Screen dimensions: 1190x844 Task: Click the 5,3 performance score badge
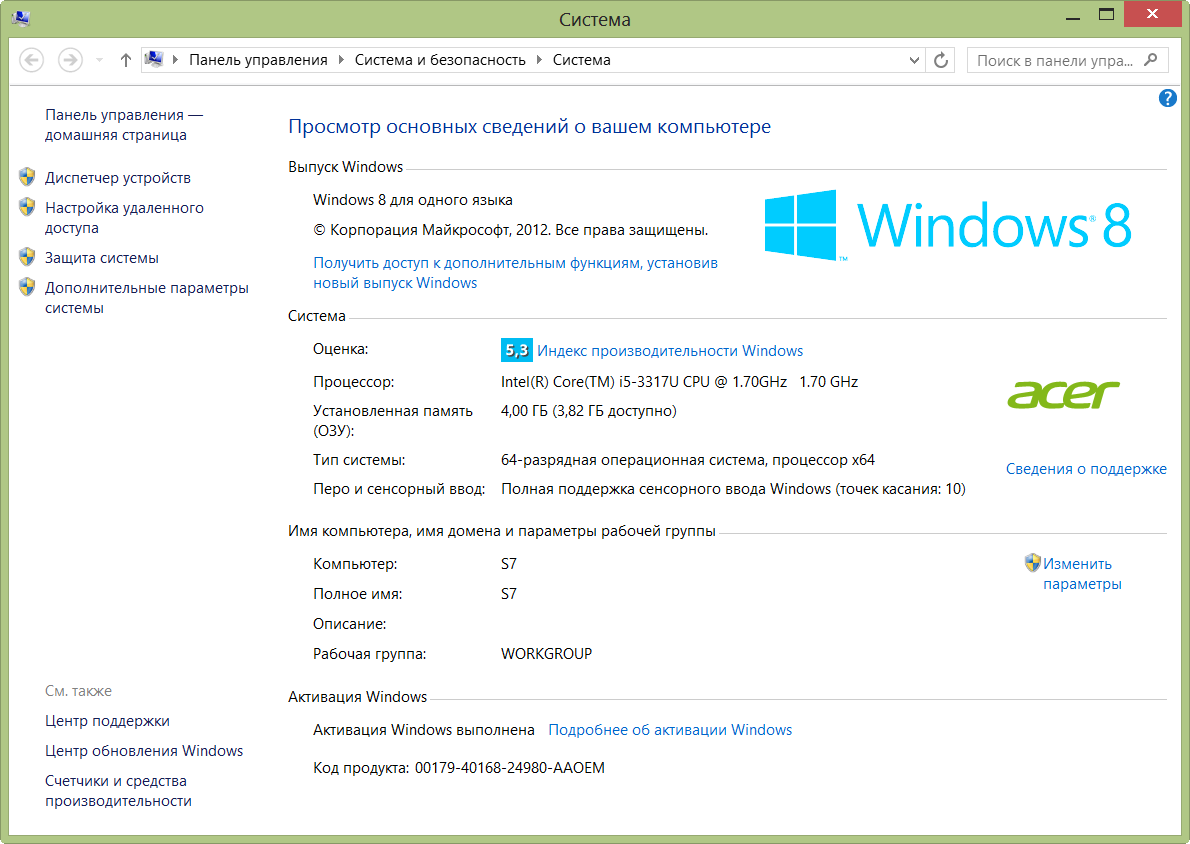point(516,350)
